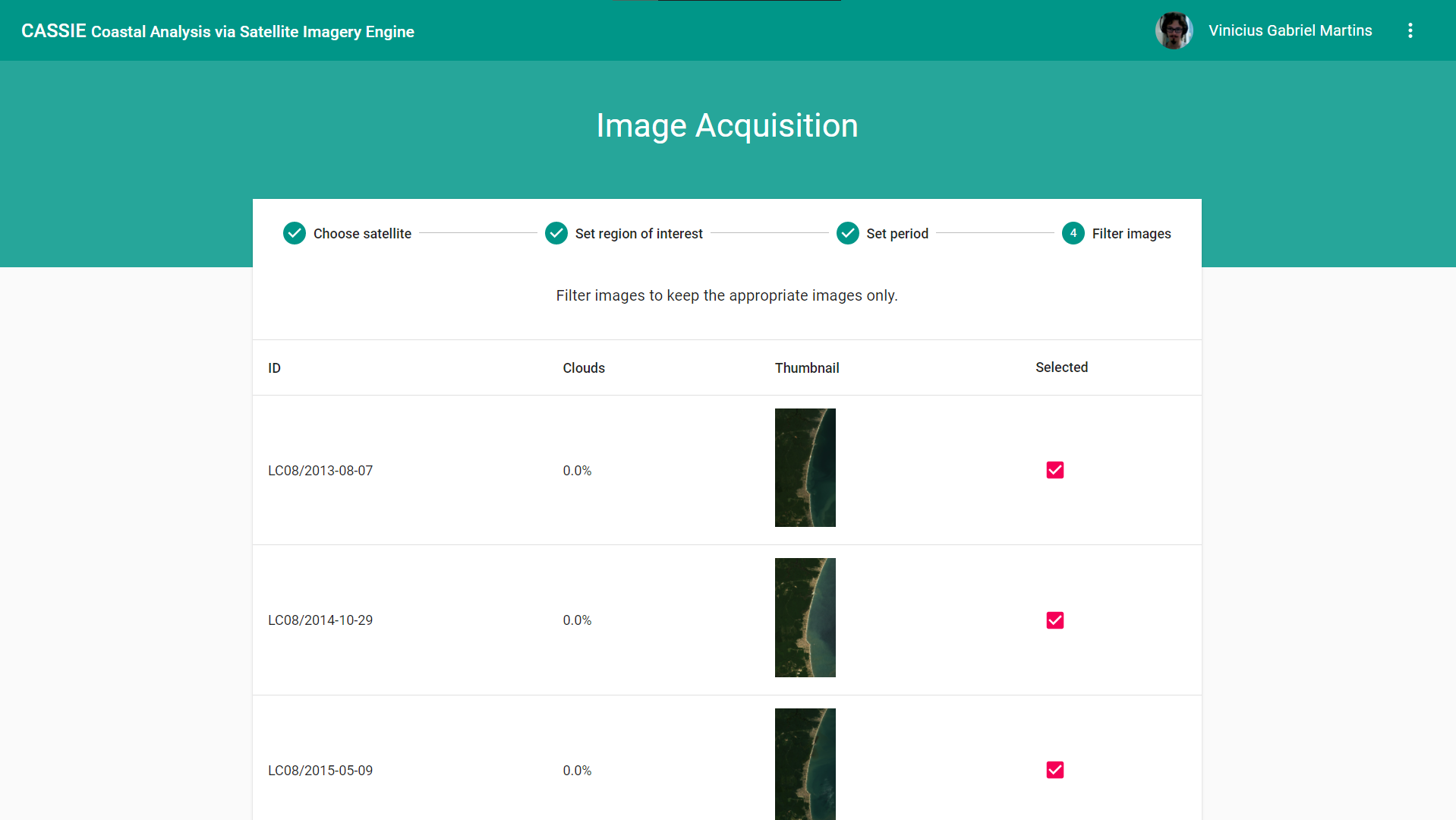The image size is (1456, 820).
Task: Click the Filter images step number circle
Action: click(1073, 233)
